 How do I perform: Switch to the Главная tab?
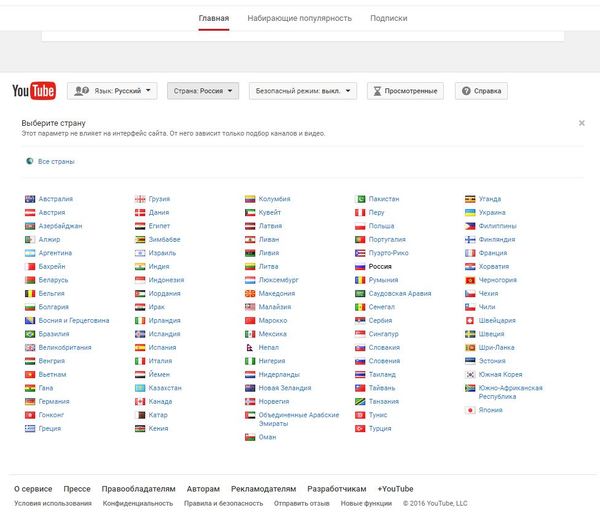[x=214, y=18]
